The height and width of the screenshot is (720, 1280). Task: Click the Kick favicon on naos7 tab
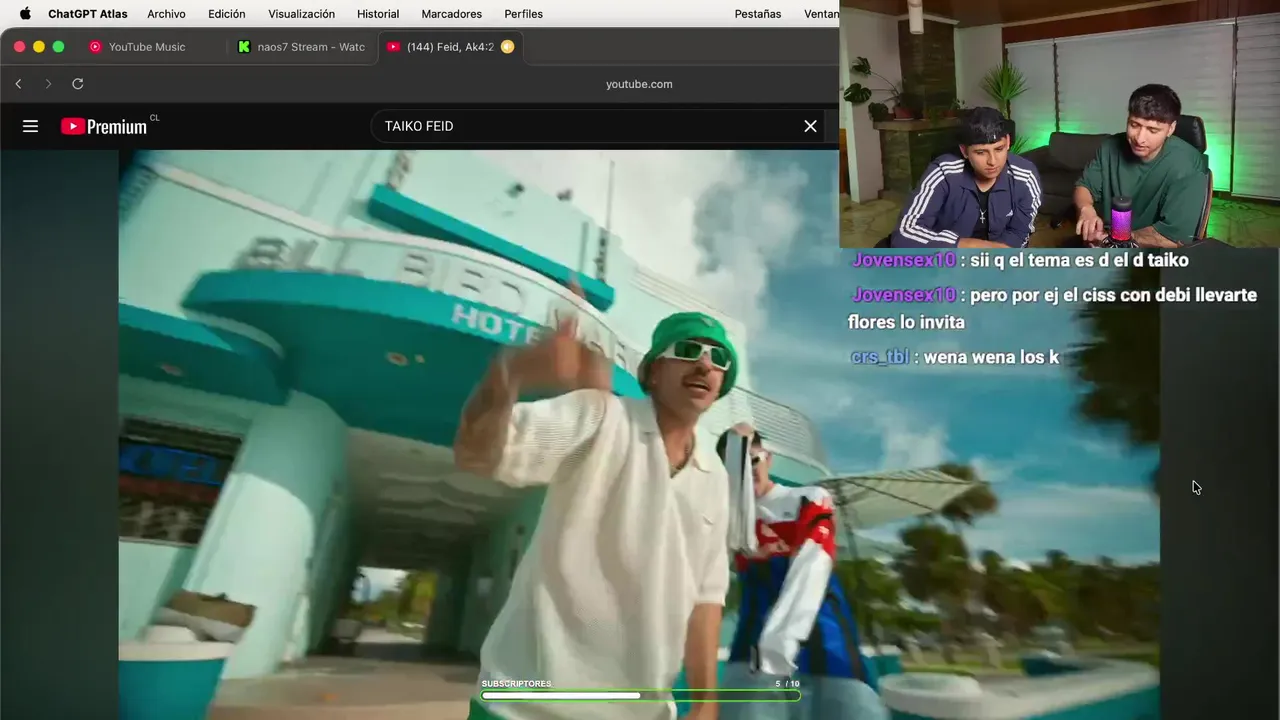tap(244, 47)
